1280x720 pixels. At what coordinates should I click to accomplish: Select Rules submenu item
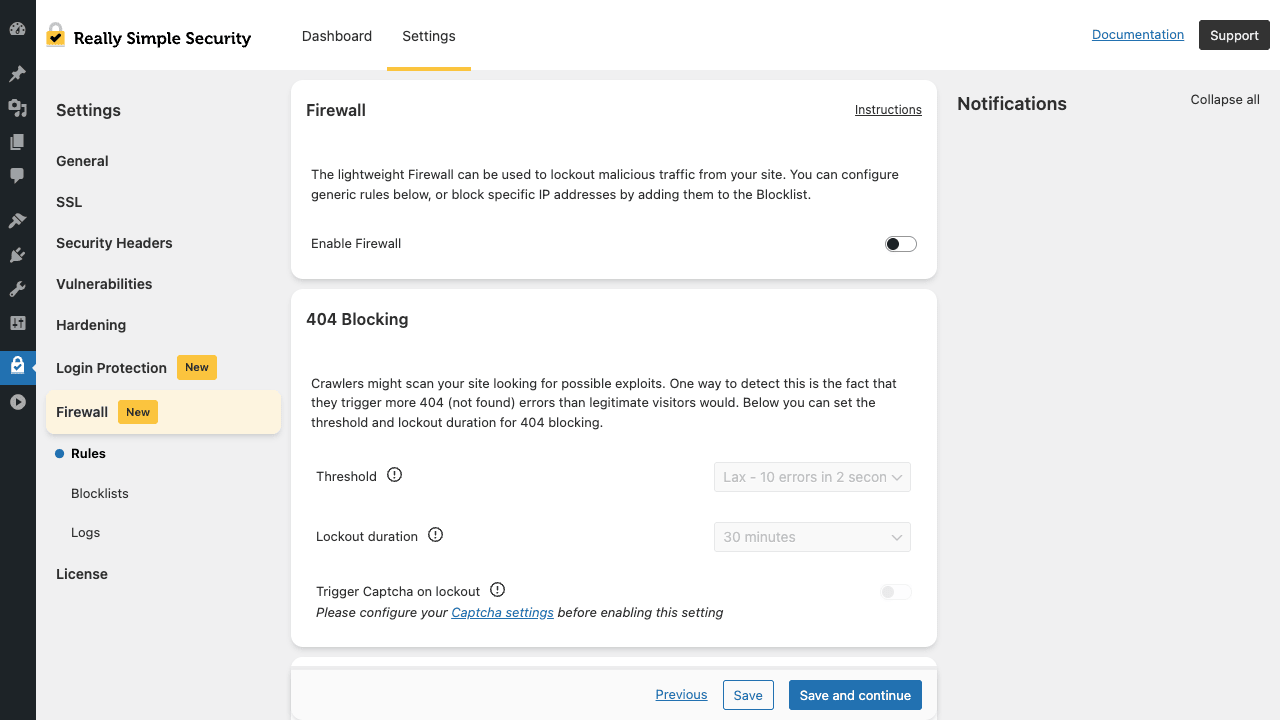(88, 454)
